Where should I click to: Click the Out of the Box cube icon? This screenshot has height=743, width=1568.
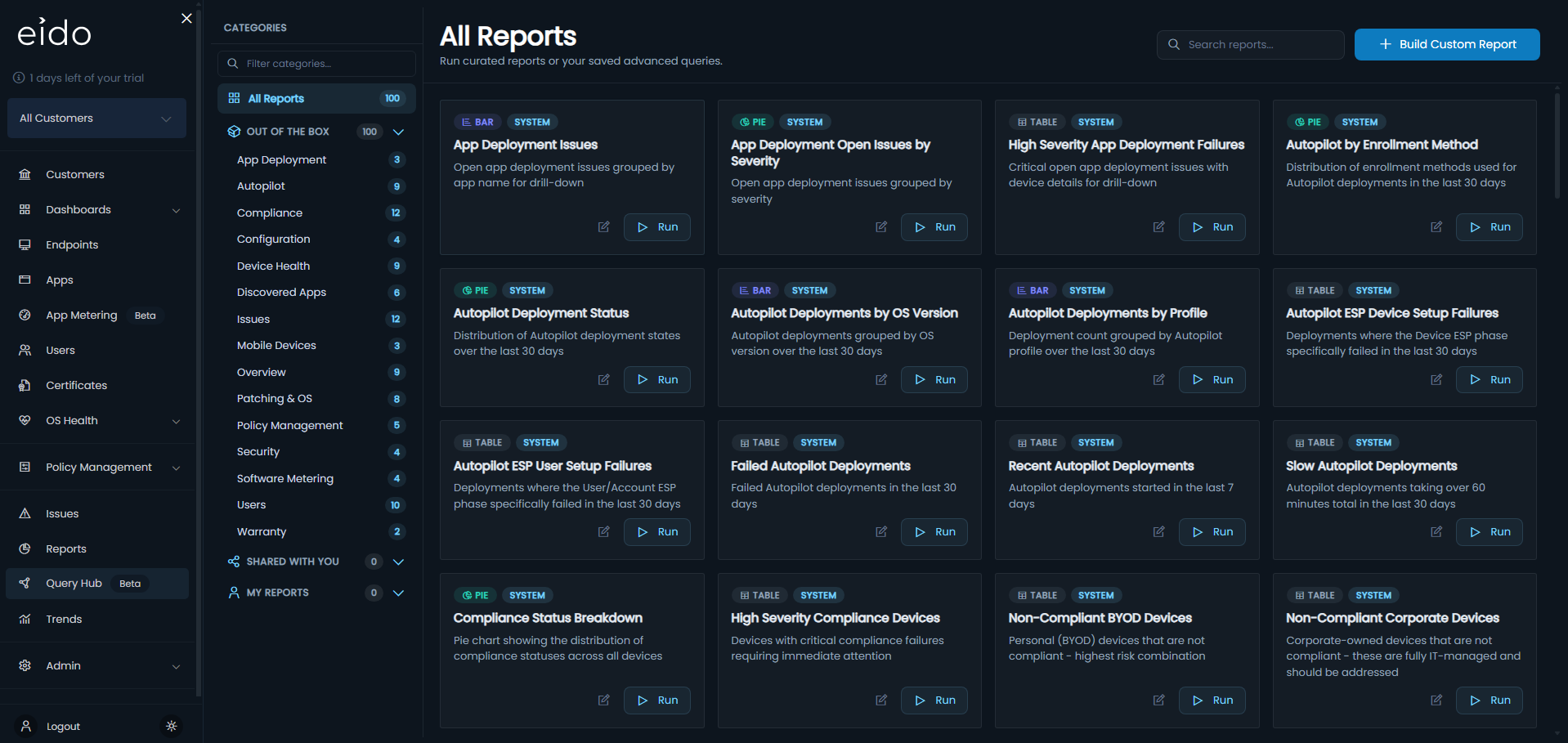(234, 132)
